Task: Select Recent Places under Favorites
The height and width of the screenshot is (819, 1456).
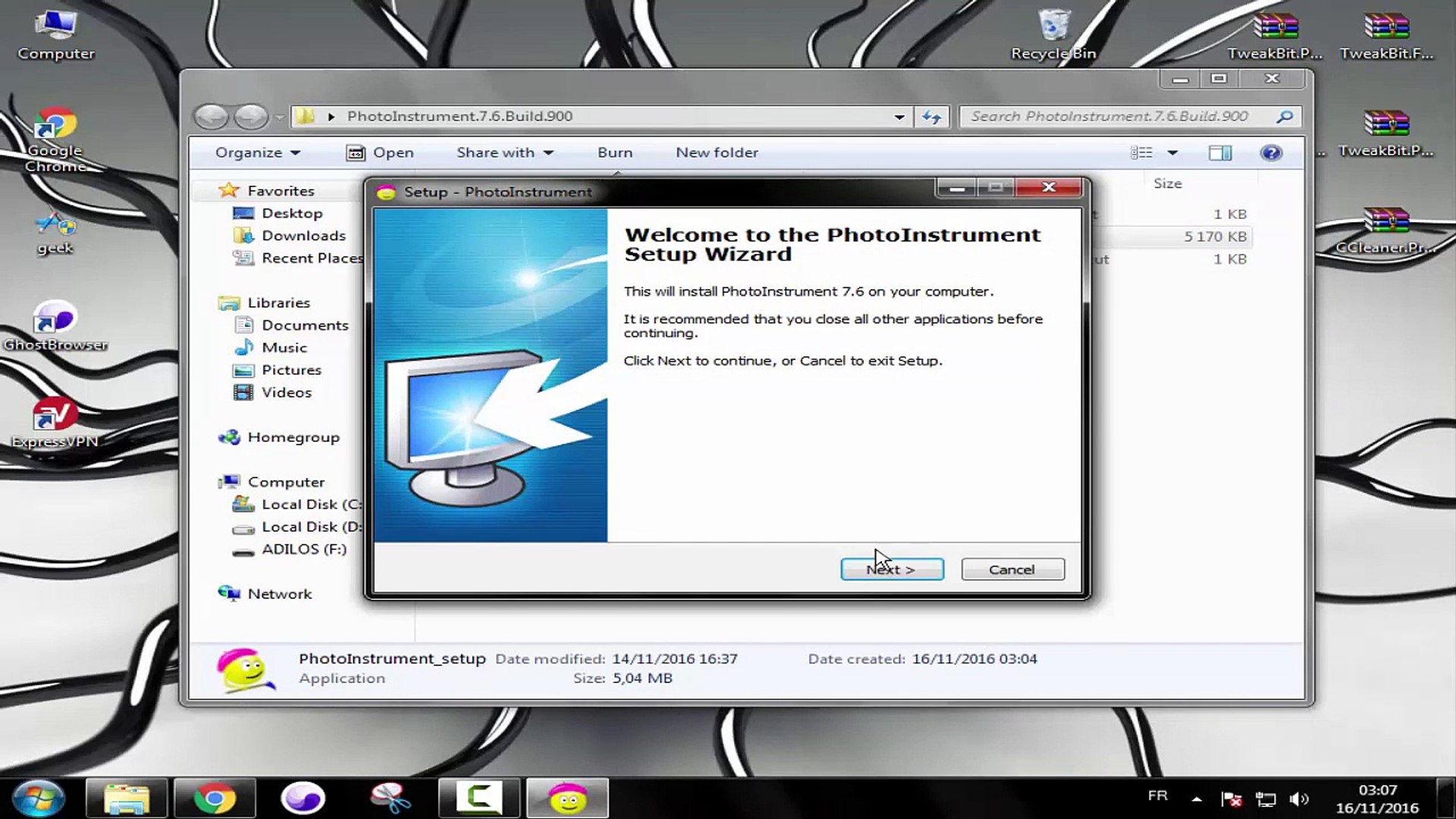Action: (312, 258)
